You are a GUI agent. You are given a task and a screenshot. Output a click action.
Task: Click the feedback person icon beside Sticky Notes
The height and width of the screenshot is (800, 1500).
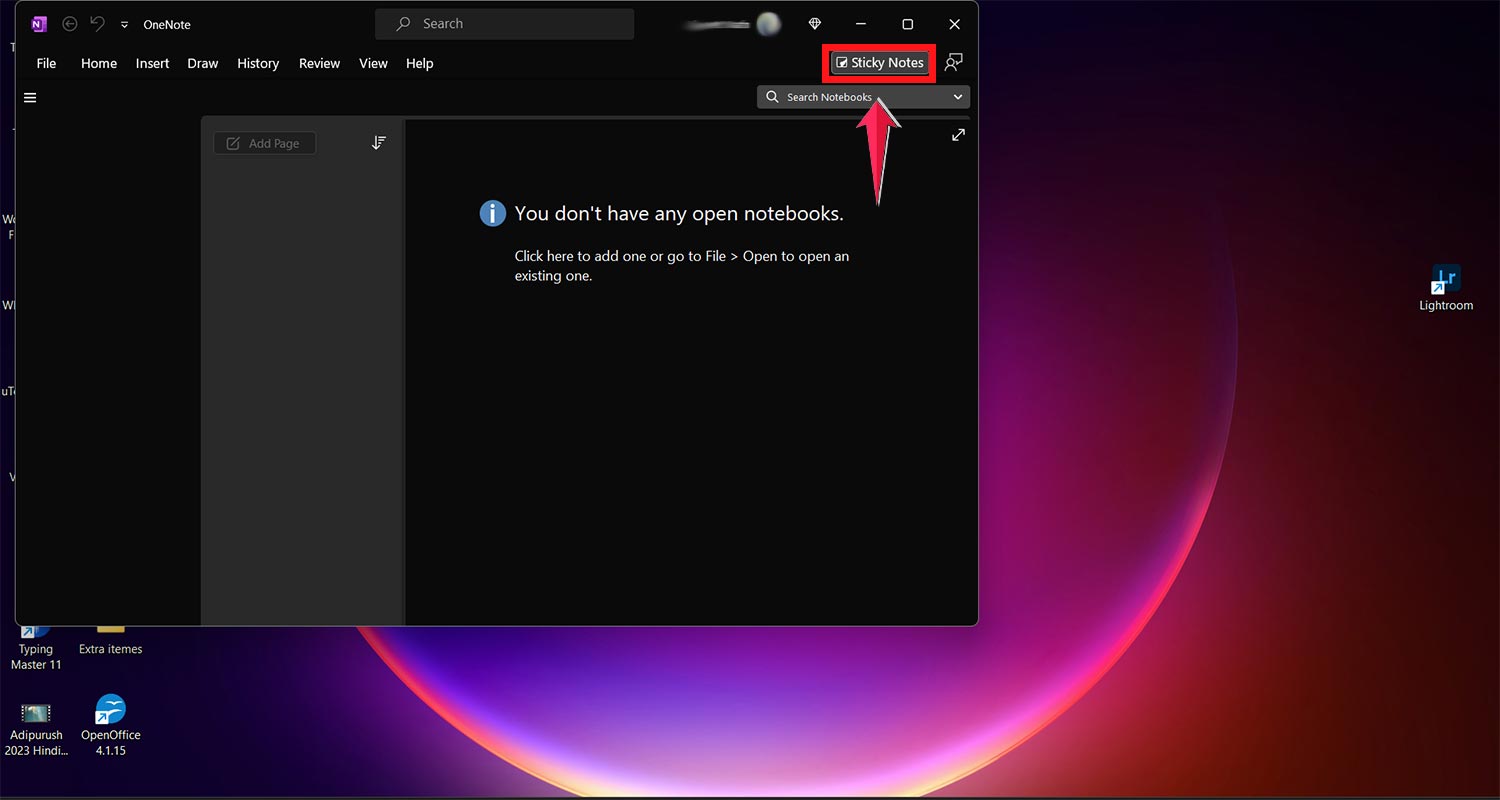coord(954,63)
